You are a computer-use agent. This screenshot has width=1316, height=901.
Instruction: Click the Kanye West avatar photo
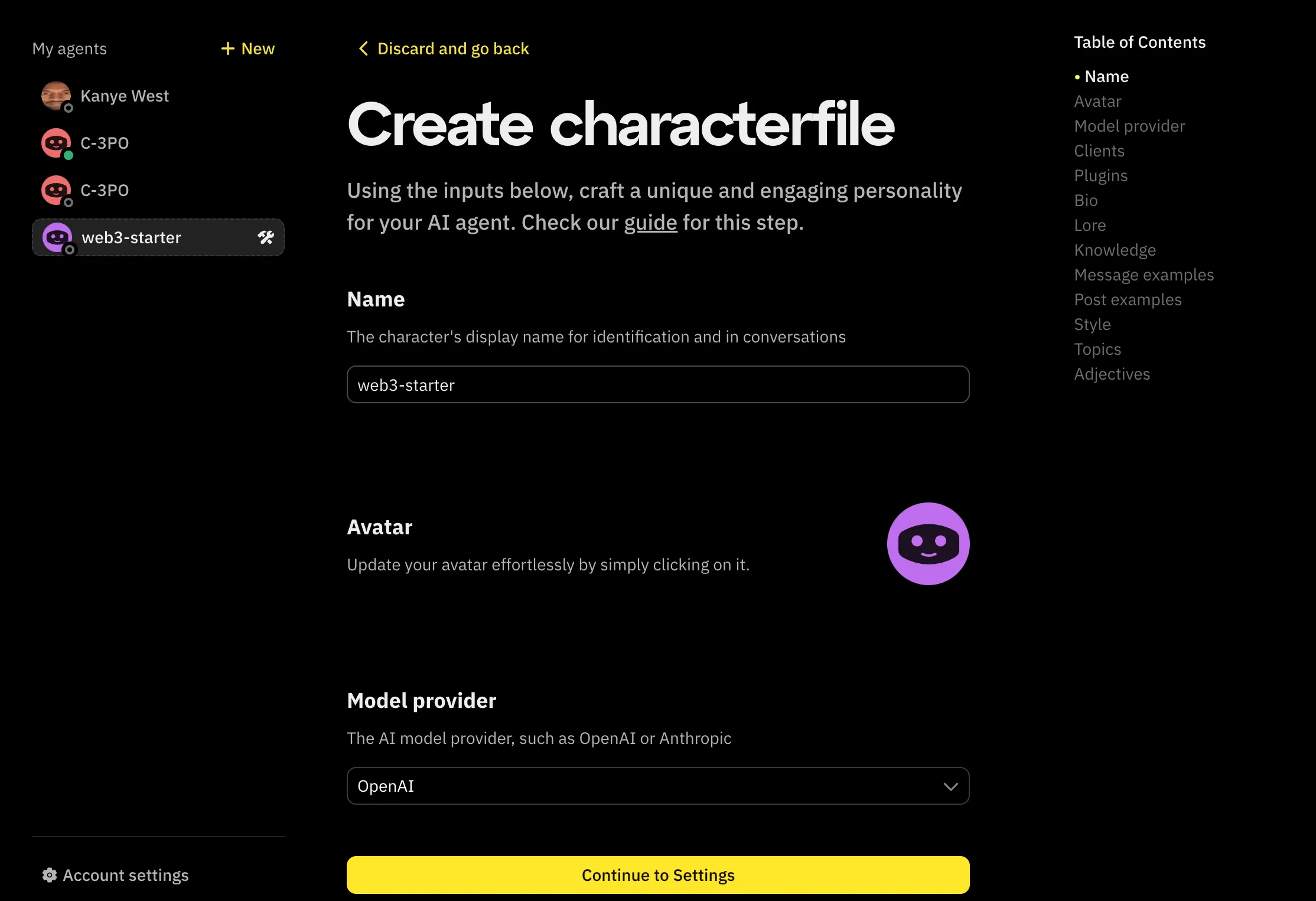tap(56, 96)
